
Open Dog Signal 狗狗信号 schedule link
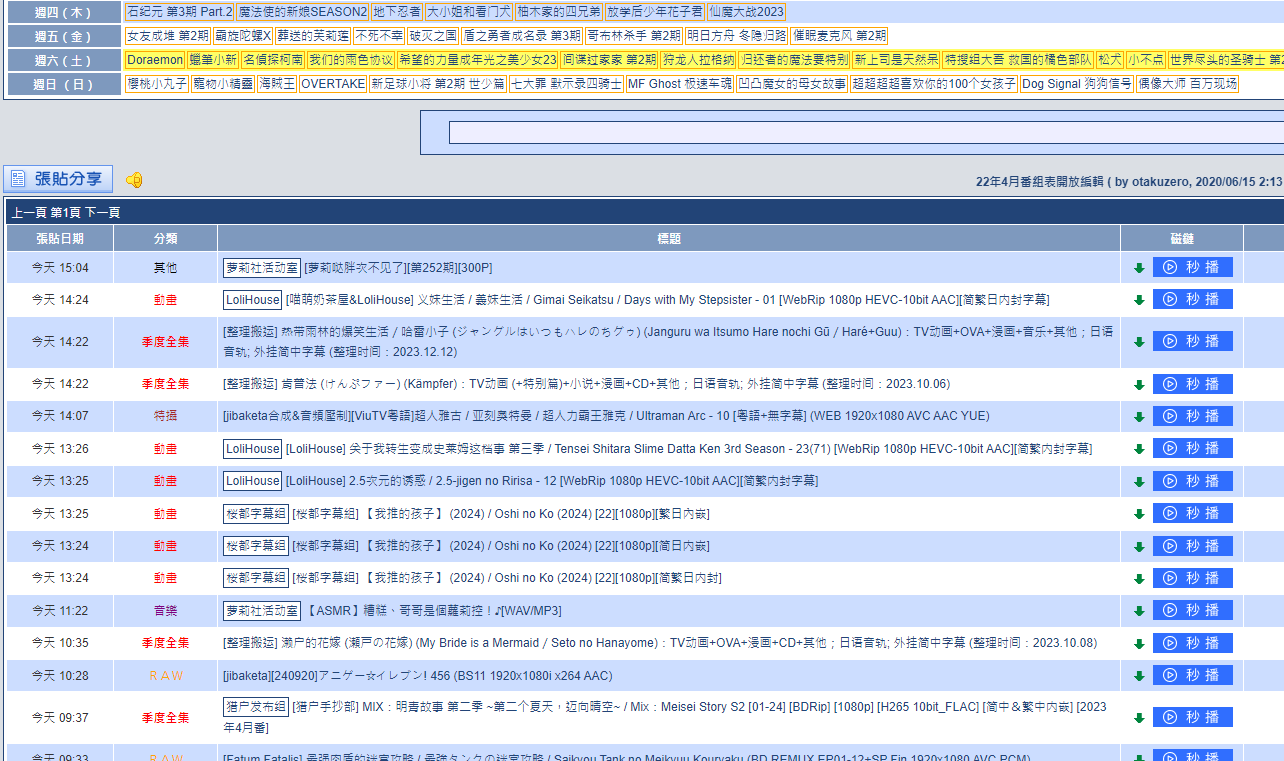pyautogui.click(x=1077, y=84)
